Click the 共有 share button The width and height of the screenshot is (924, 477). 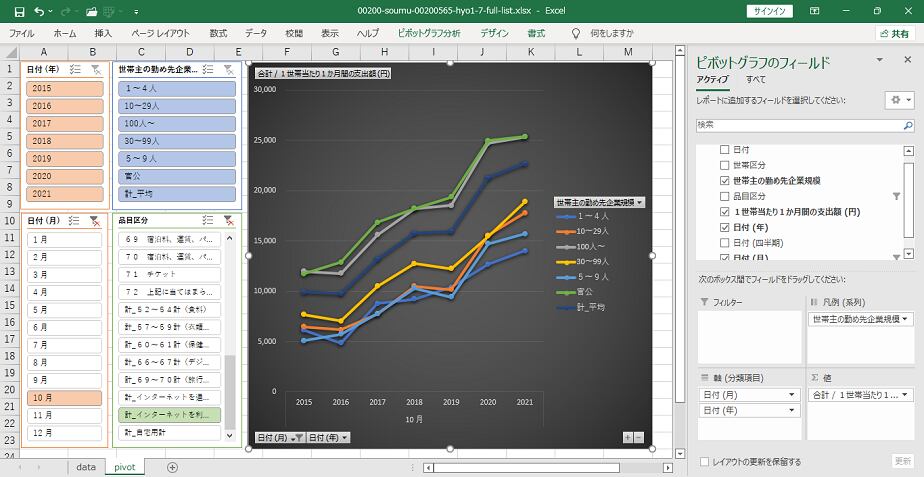coord(895,34)
